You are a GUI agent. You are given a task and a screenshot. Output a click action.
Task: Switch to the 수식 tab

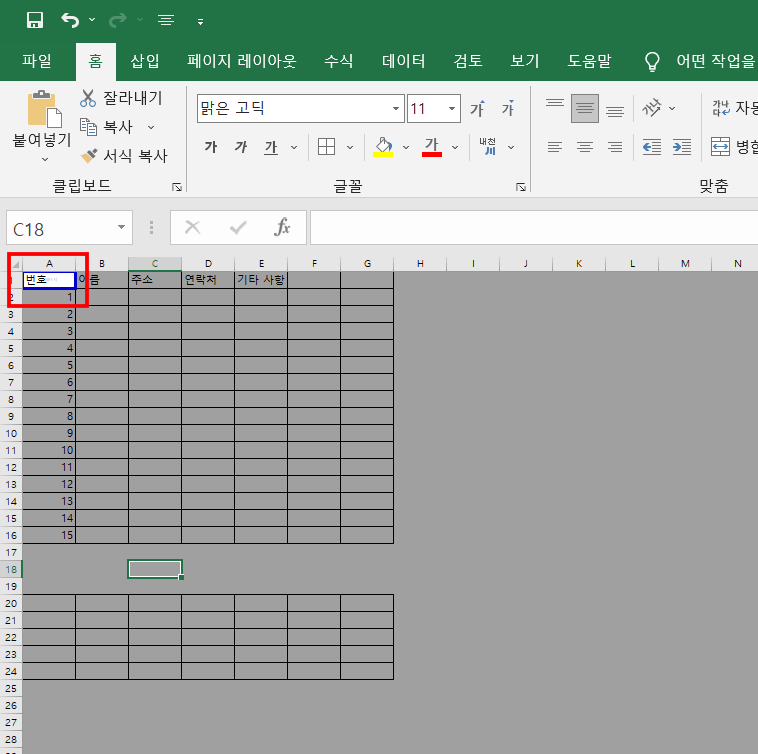coord(338,61)
